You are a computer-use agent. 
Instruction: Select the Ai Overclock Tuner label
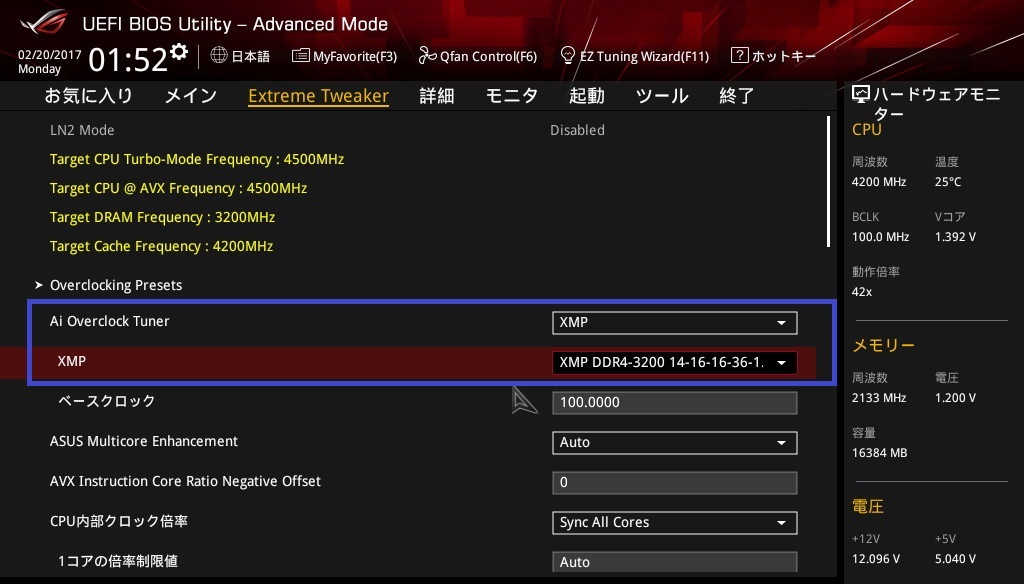[110, 321]
